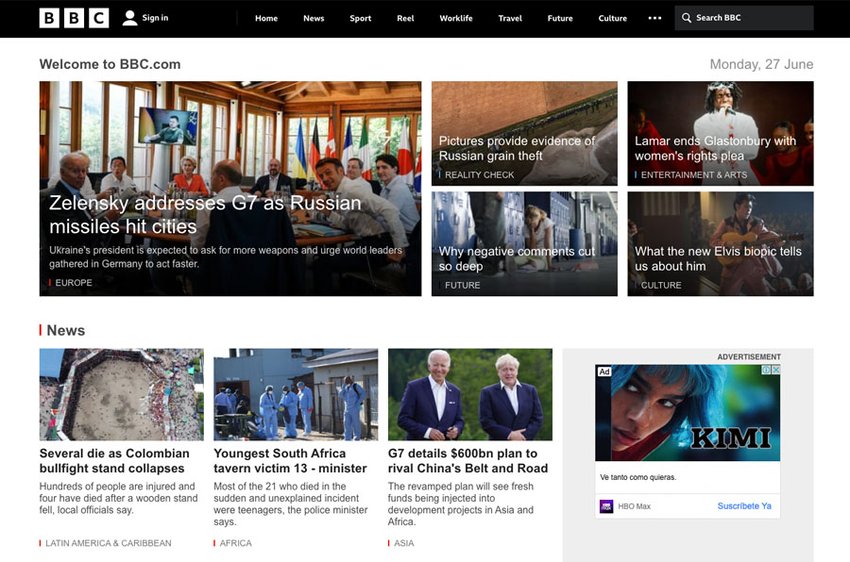Open the Worklife nav item
Screen dimensions: 850x562
pyautogui.click(x=456, y=18)
